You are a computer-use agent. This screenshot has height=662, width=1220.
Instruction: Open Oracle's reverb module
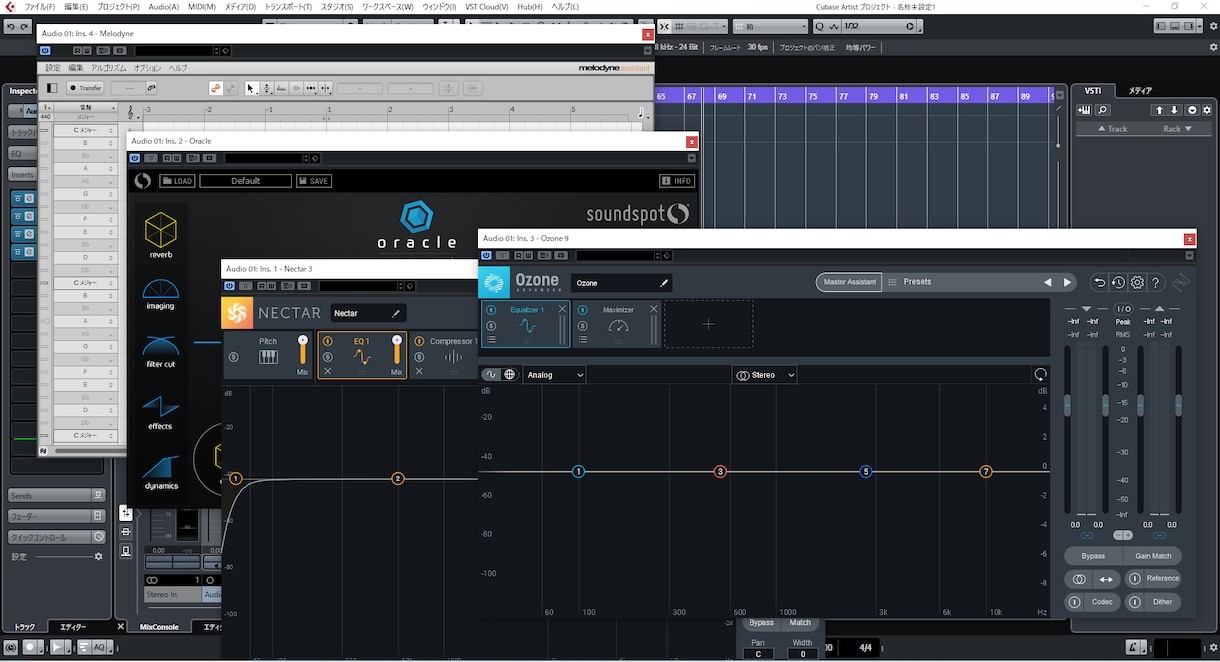pos(160,236)
